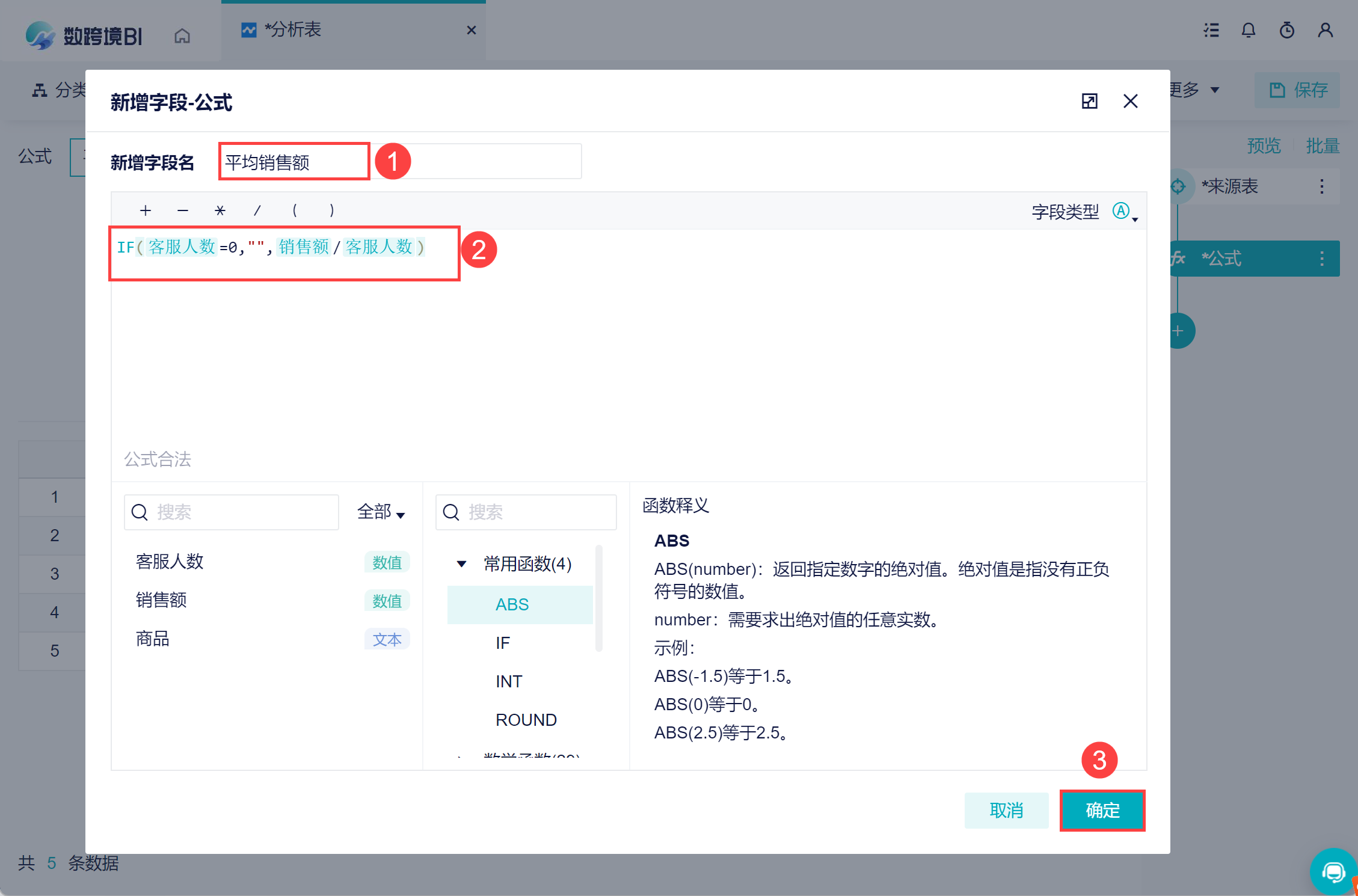Open the notifications bell icon
Viewport: 1358px width, 896px height.
[1249, 30]
